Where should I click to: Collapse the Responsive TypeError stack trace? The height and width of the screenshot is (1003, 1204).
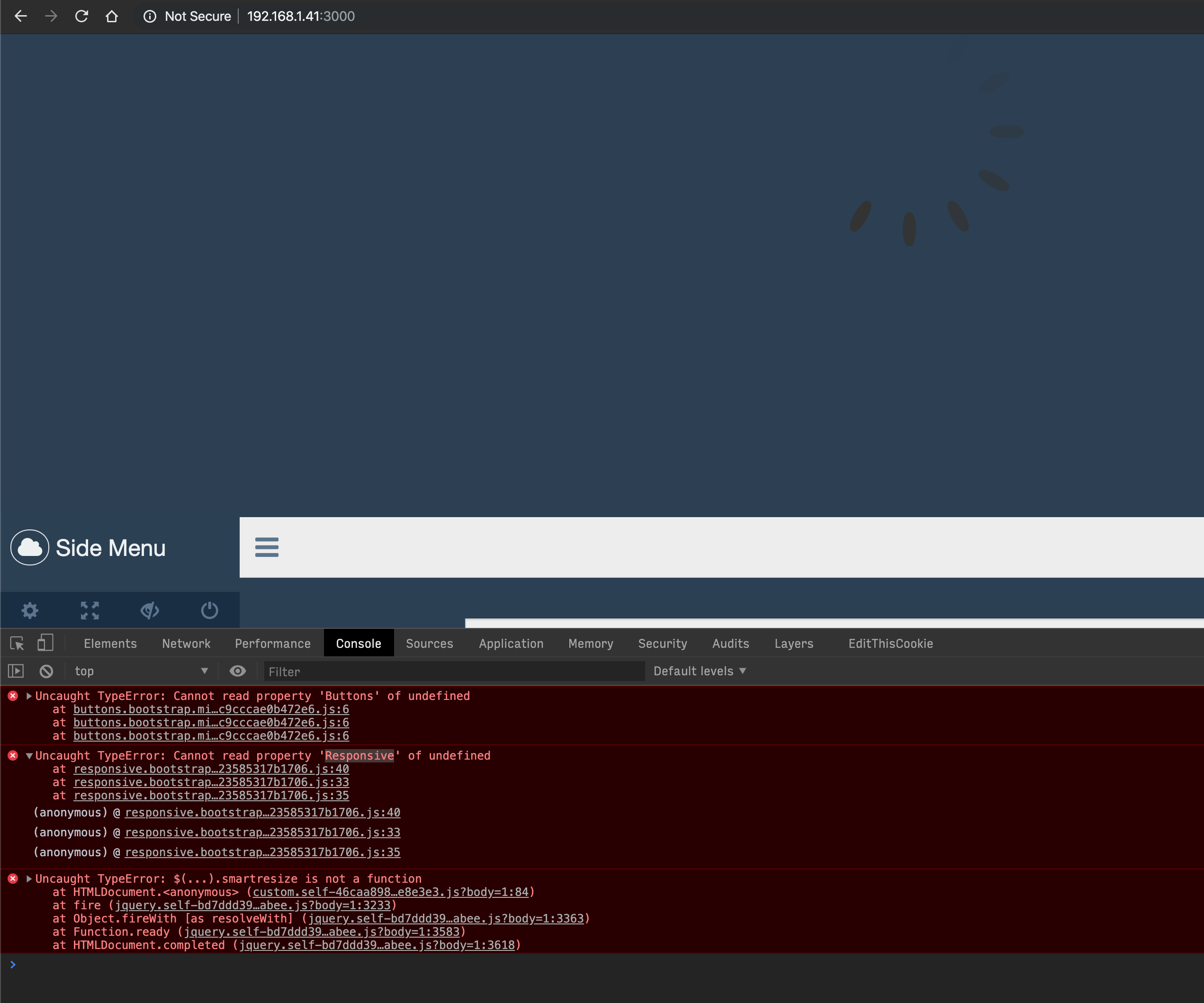coord(29,755)
